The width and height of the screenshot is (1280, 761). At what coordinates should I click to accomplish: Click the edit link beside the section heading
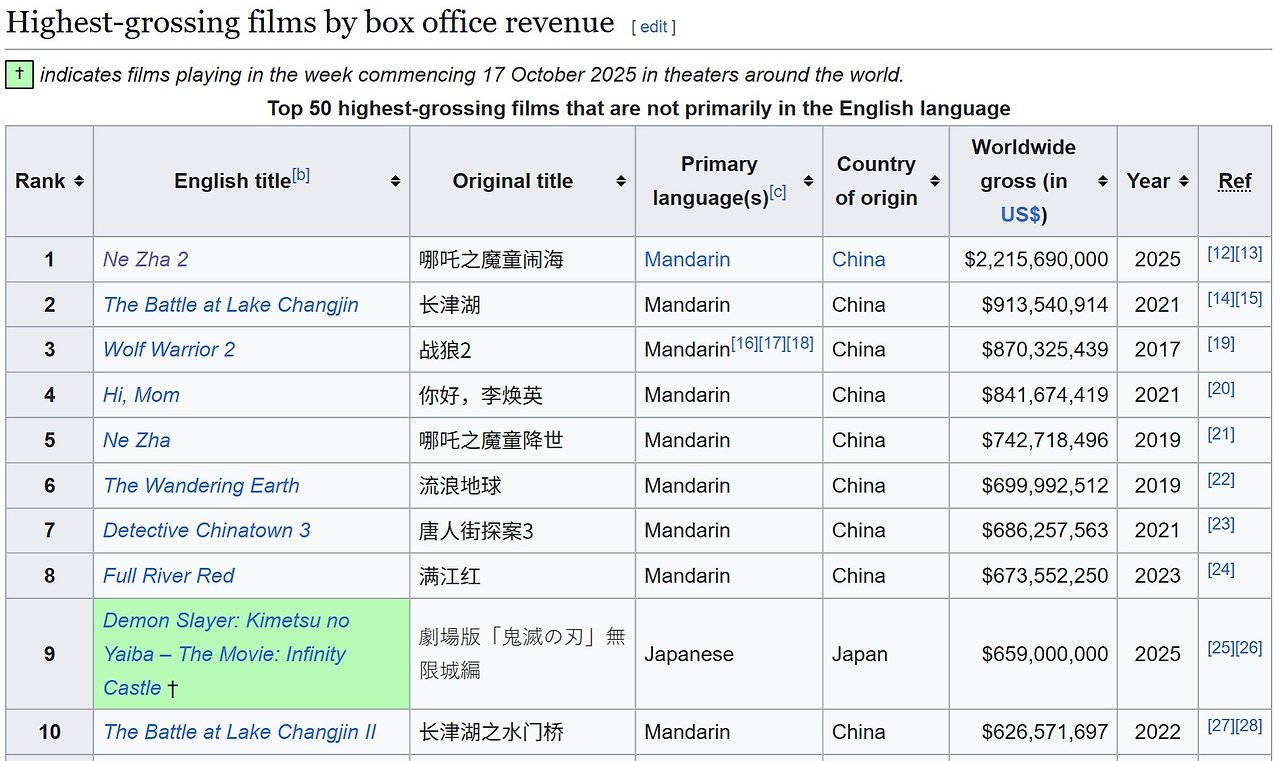point(654,27)
